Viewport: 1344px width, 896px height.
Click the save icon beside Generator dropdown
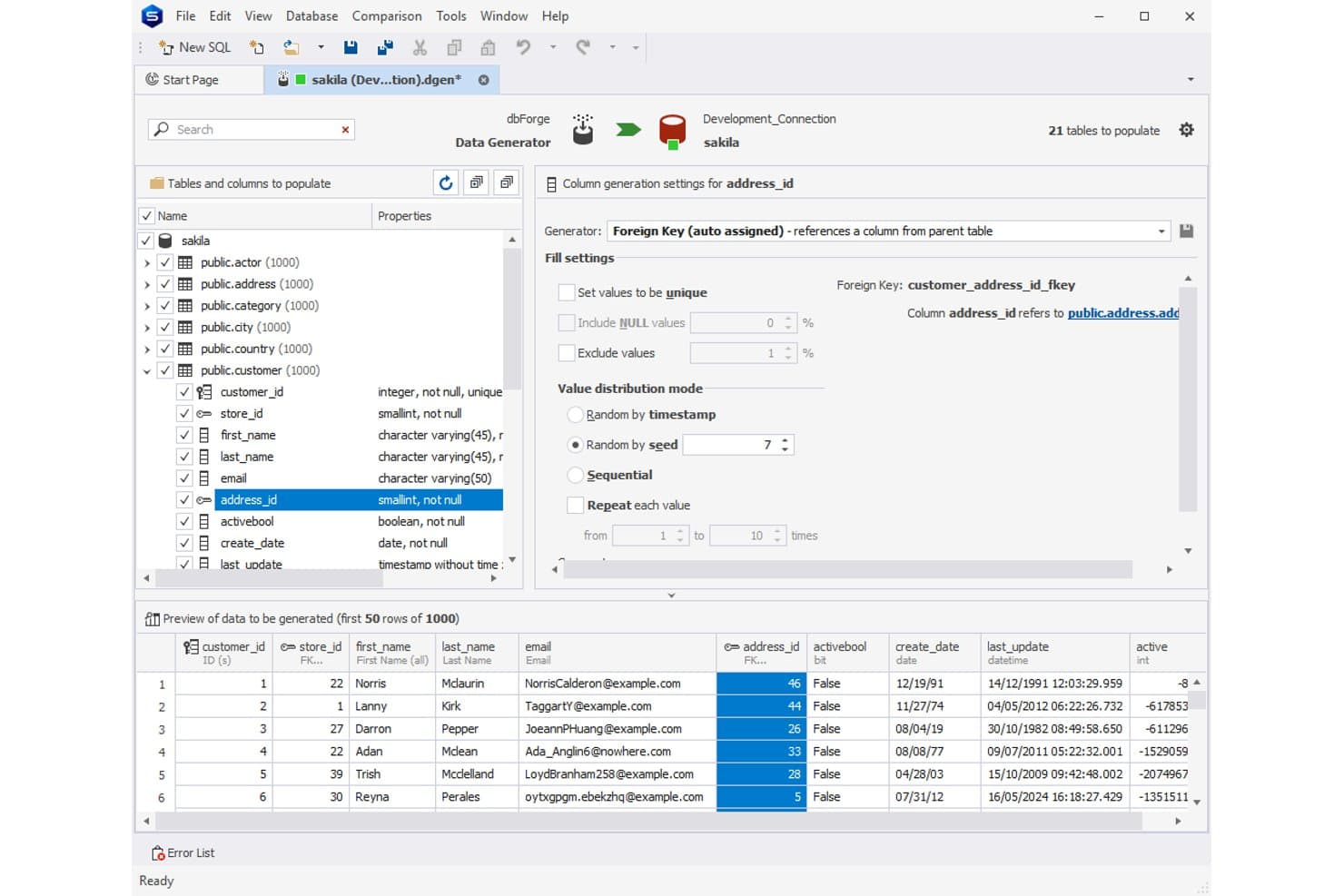1186,231
